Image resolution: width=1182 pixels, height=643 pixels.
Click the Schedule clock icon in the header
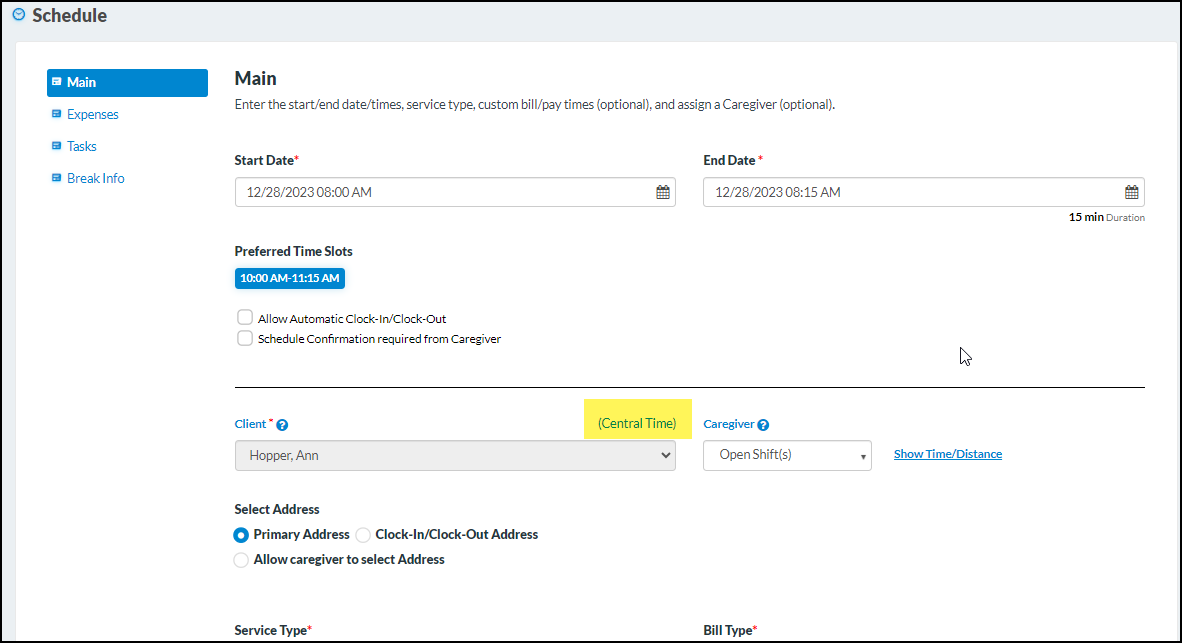coord(18,15)
